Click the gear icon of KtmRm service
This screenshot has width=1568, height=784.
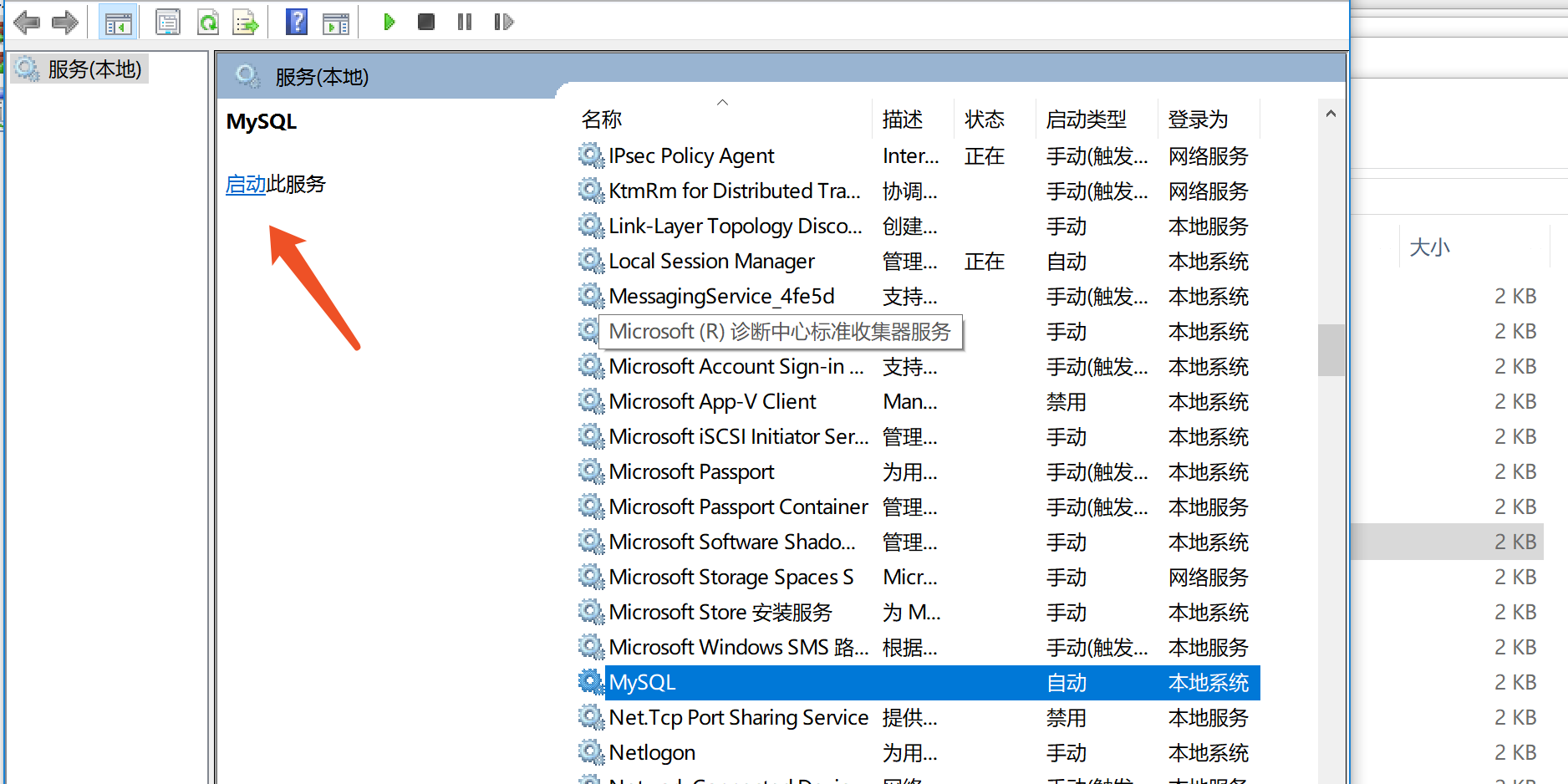591,191
